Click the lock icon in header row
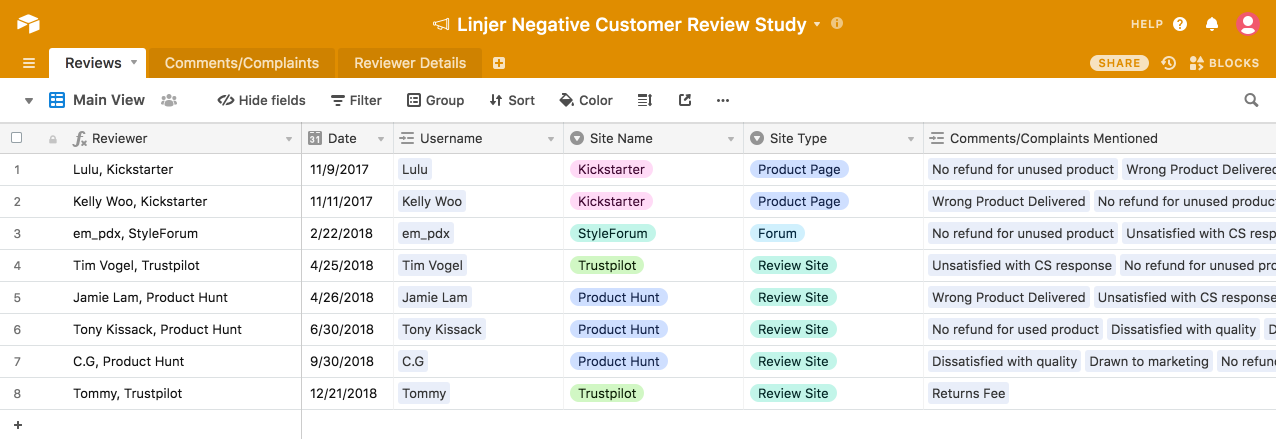 [x=53, y=139]
